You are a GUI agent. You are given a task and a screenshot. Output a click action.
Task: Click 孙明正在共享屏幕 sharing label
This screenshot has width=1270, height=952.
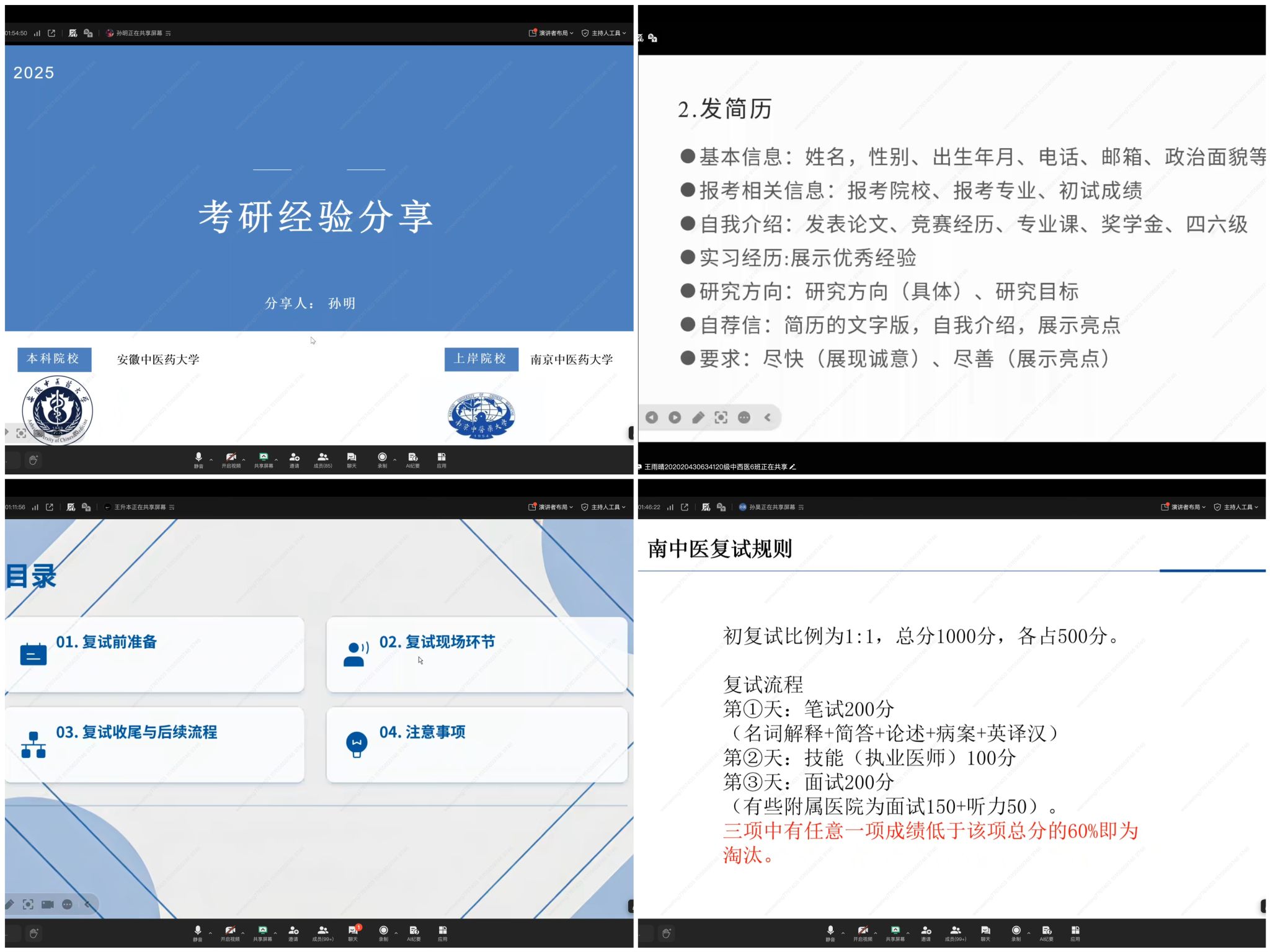(138, 33)
